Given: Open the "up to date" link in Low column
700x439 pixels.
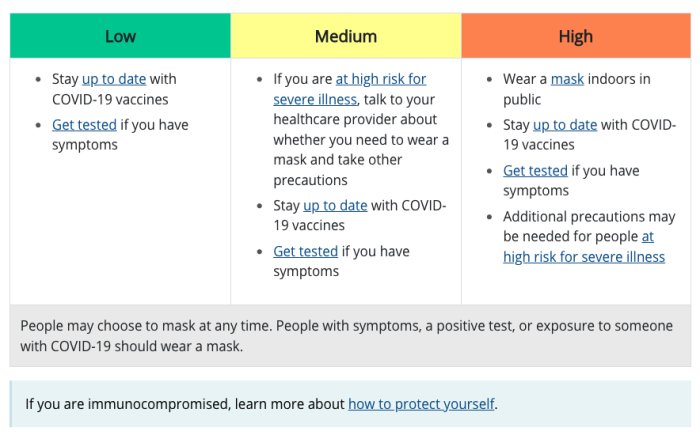Looking at the screenshot, I should (114, 79).
